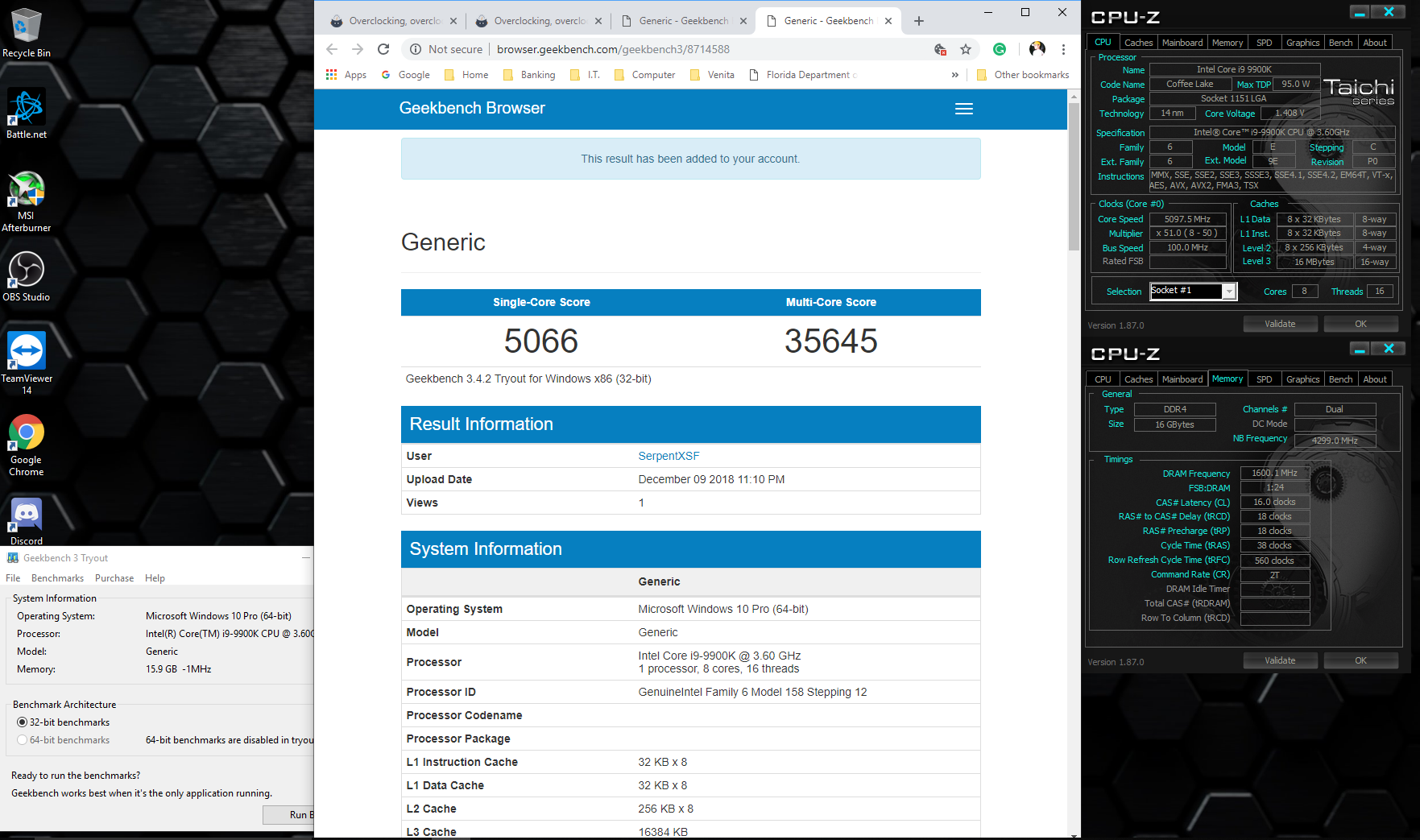Open the Chrome profile avatar
Image resolution: width=1420 pixels, height=840 pixels.
(1037, 49)
